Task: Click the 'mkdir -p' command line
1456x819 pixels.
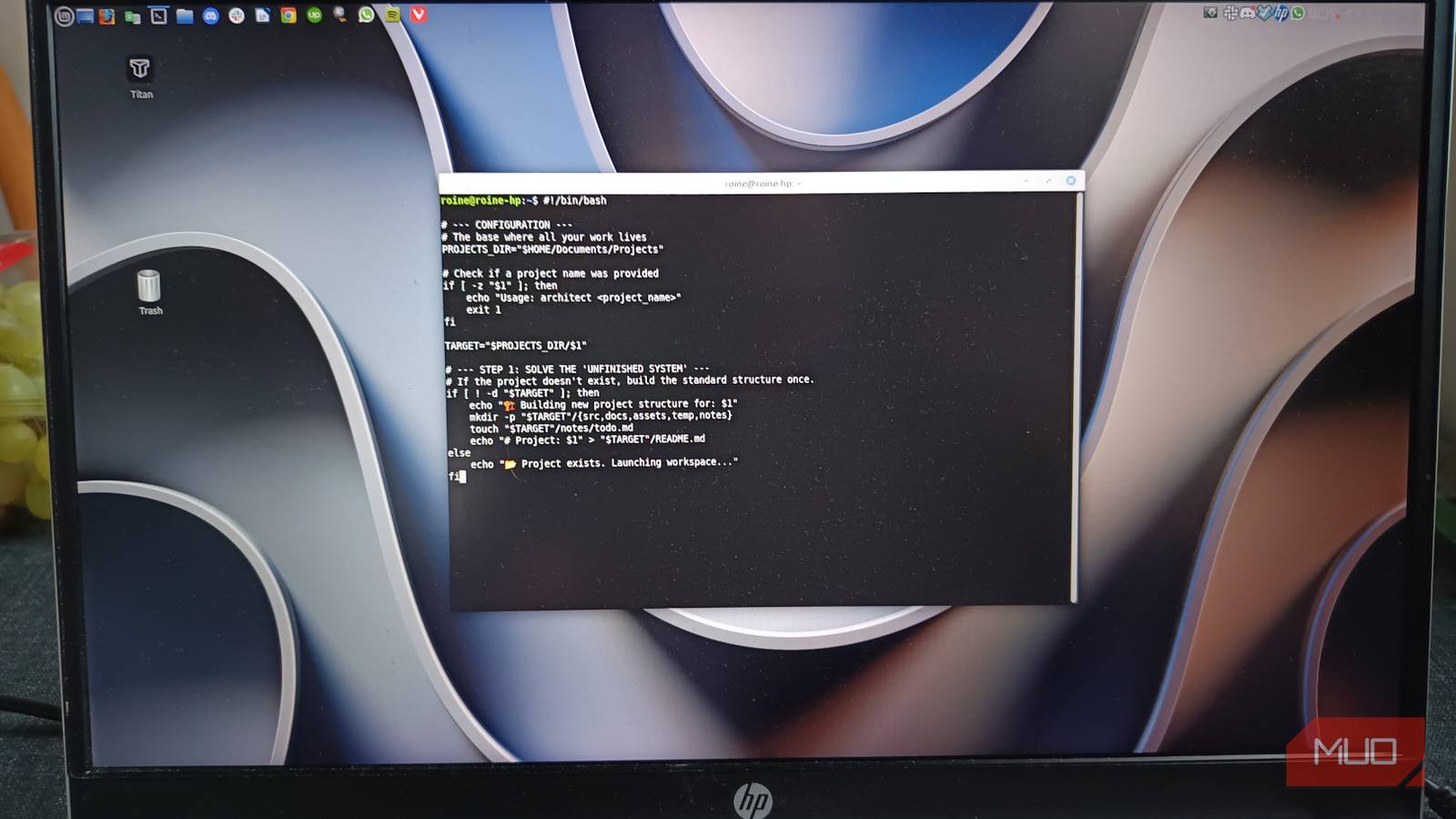Action: click(601, 416)
